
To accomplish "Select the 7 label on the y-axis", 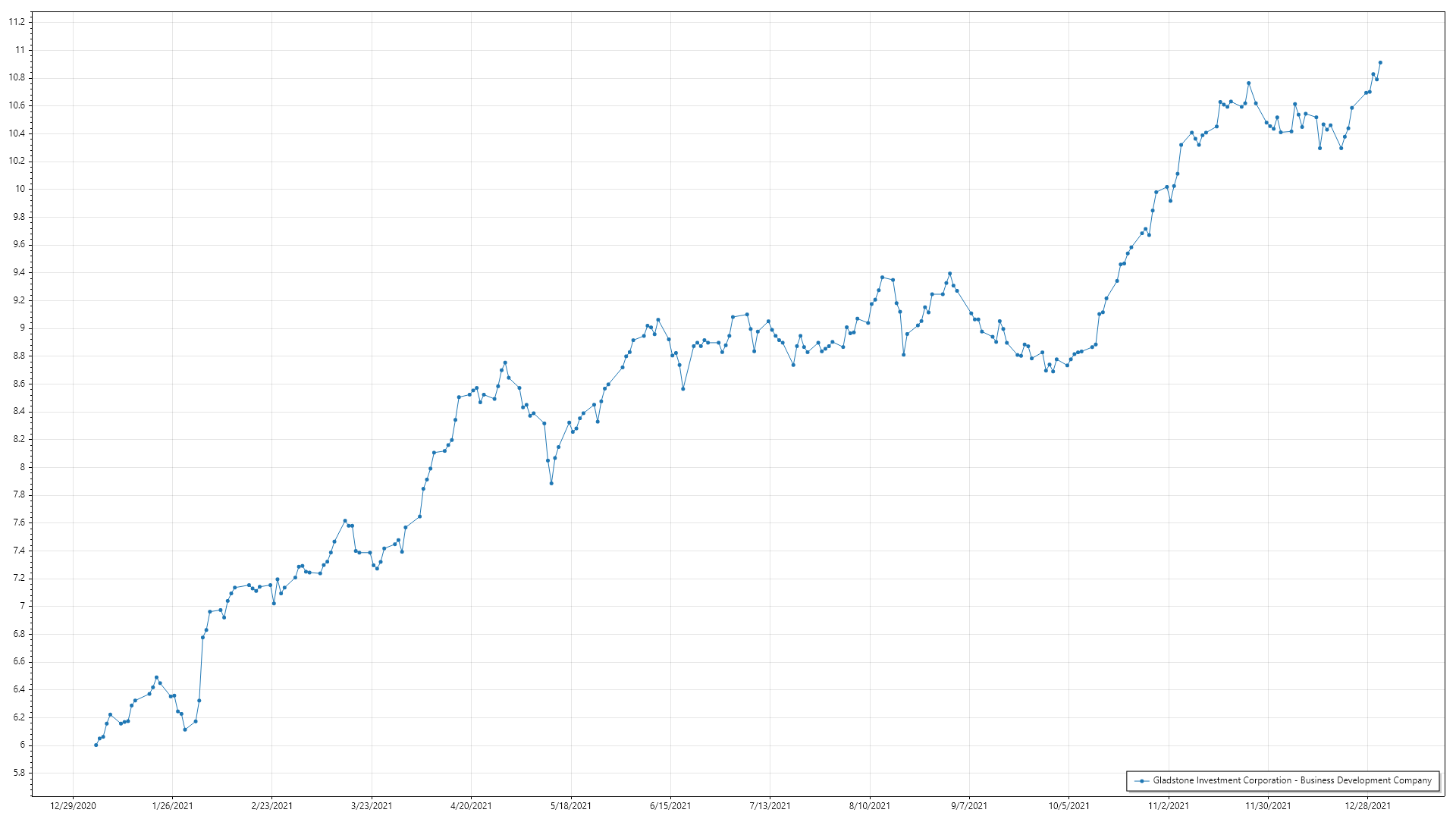I will click(22, 606).
